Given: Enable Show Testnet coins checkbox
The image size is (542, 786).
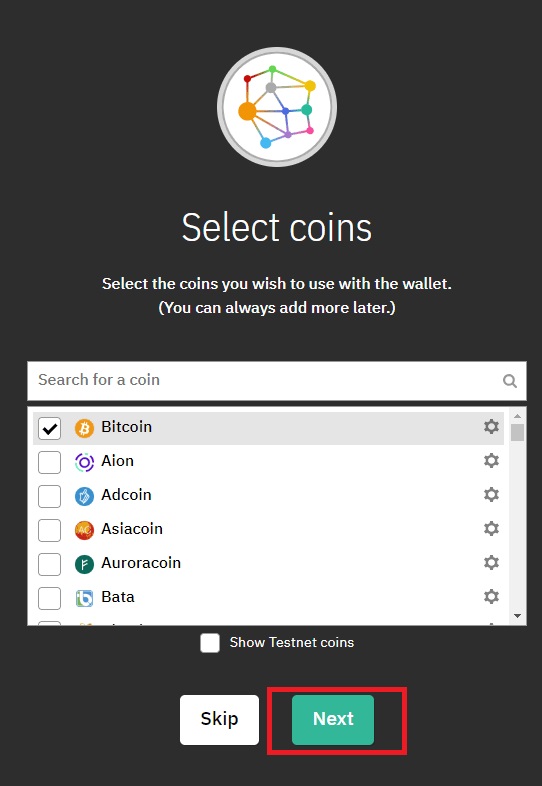Looking at the screenshot, I should (210, 643).
